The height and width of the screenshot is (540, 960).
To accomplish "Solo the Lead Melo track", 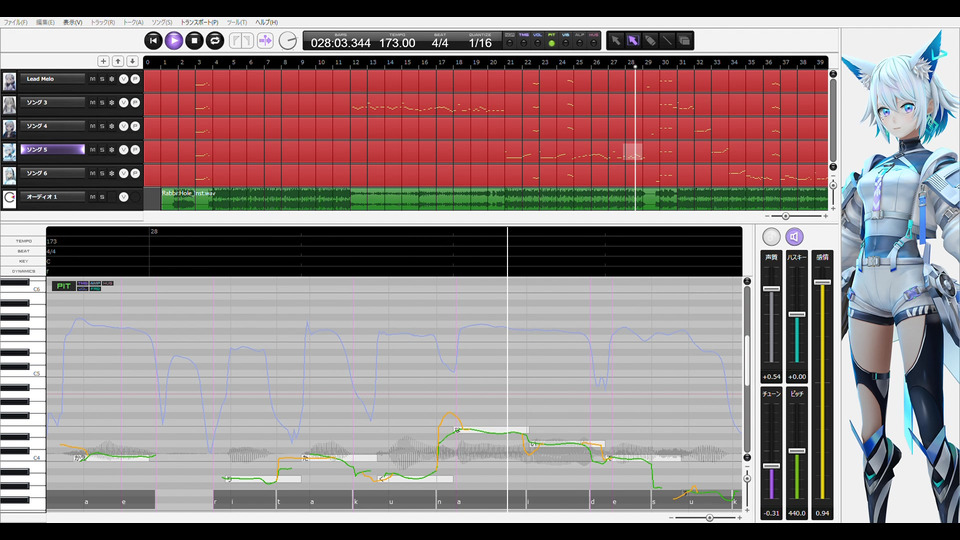I will click(x=102, y=79).
